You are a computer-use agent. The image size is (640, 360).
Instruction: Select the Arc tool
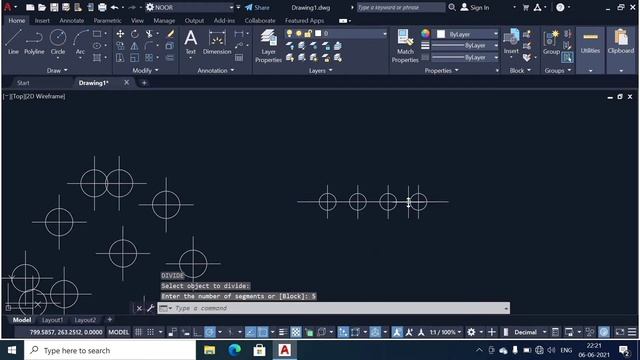(80, 42)
